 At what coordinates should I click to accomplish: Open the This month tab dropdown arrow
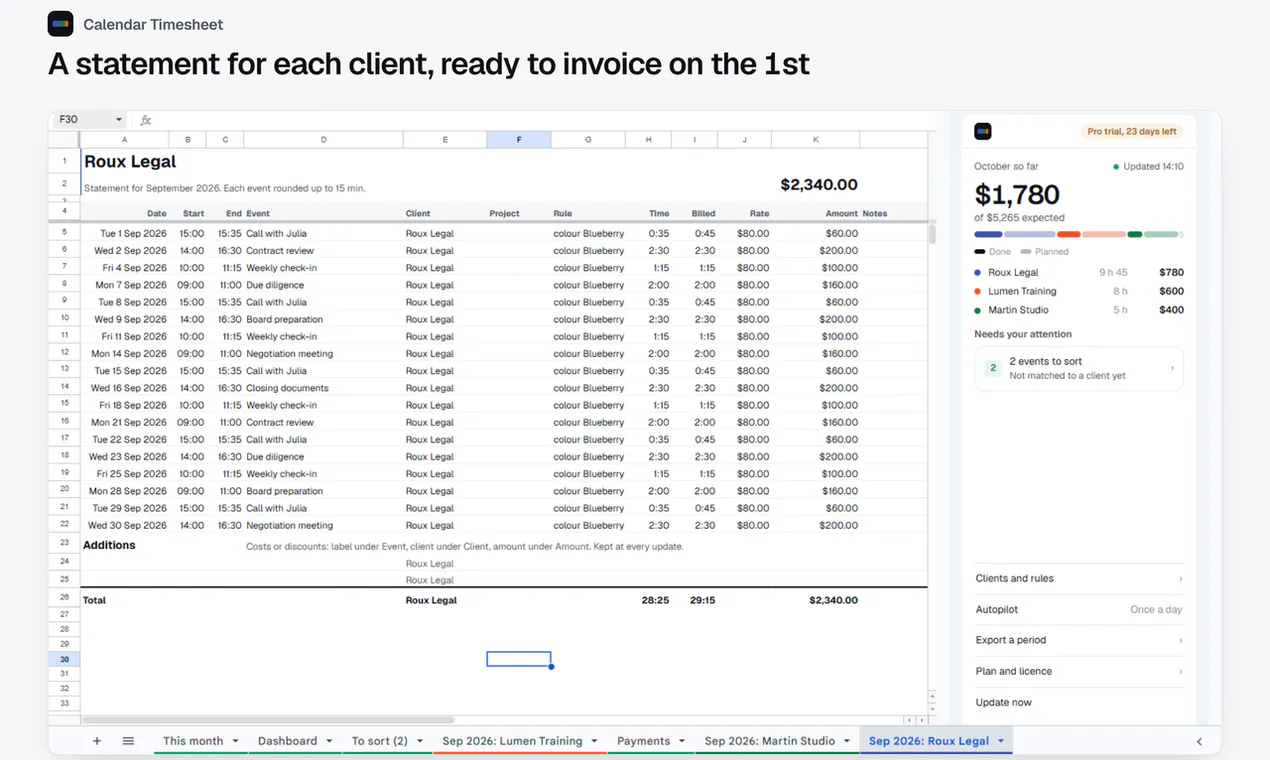236,741
